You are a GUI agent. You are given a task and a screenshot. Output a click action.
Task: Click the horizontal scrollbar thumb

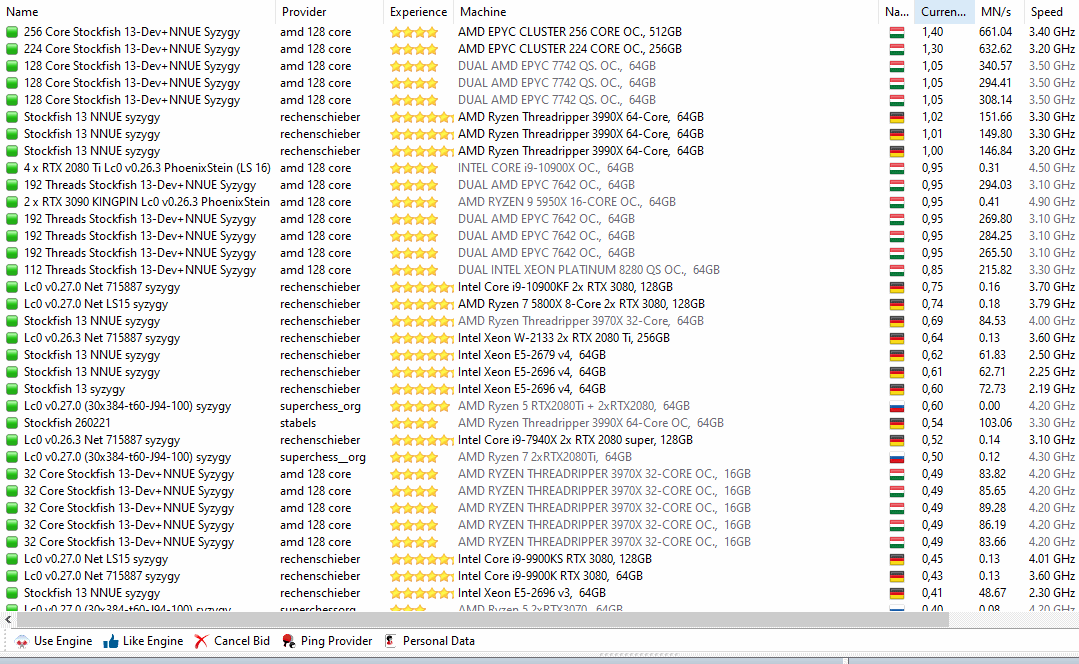coord(482,619)
